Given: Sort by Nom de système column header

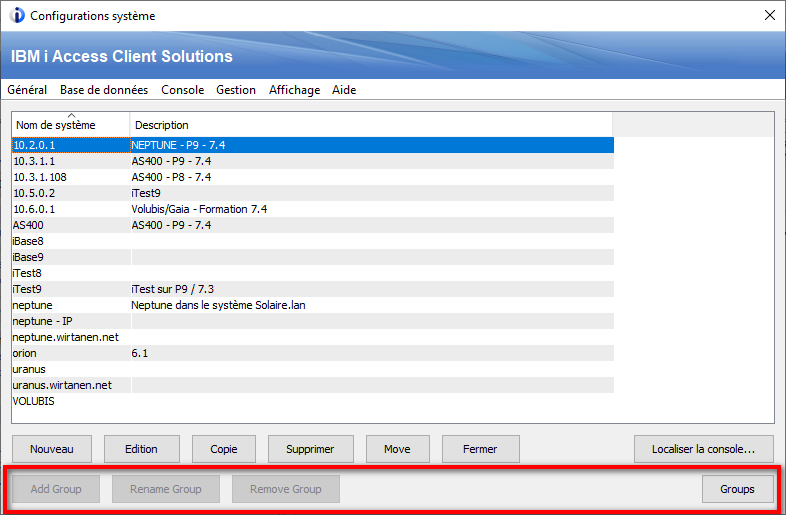Looking at the screenshot, I should click(x=71, y=125).
